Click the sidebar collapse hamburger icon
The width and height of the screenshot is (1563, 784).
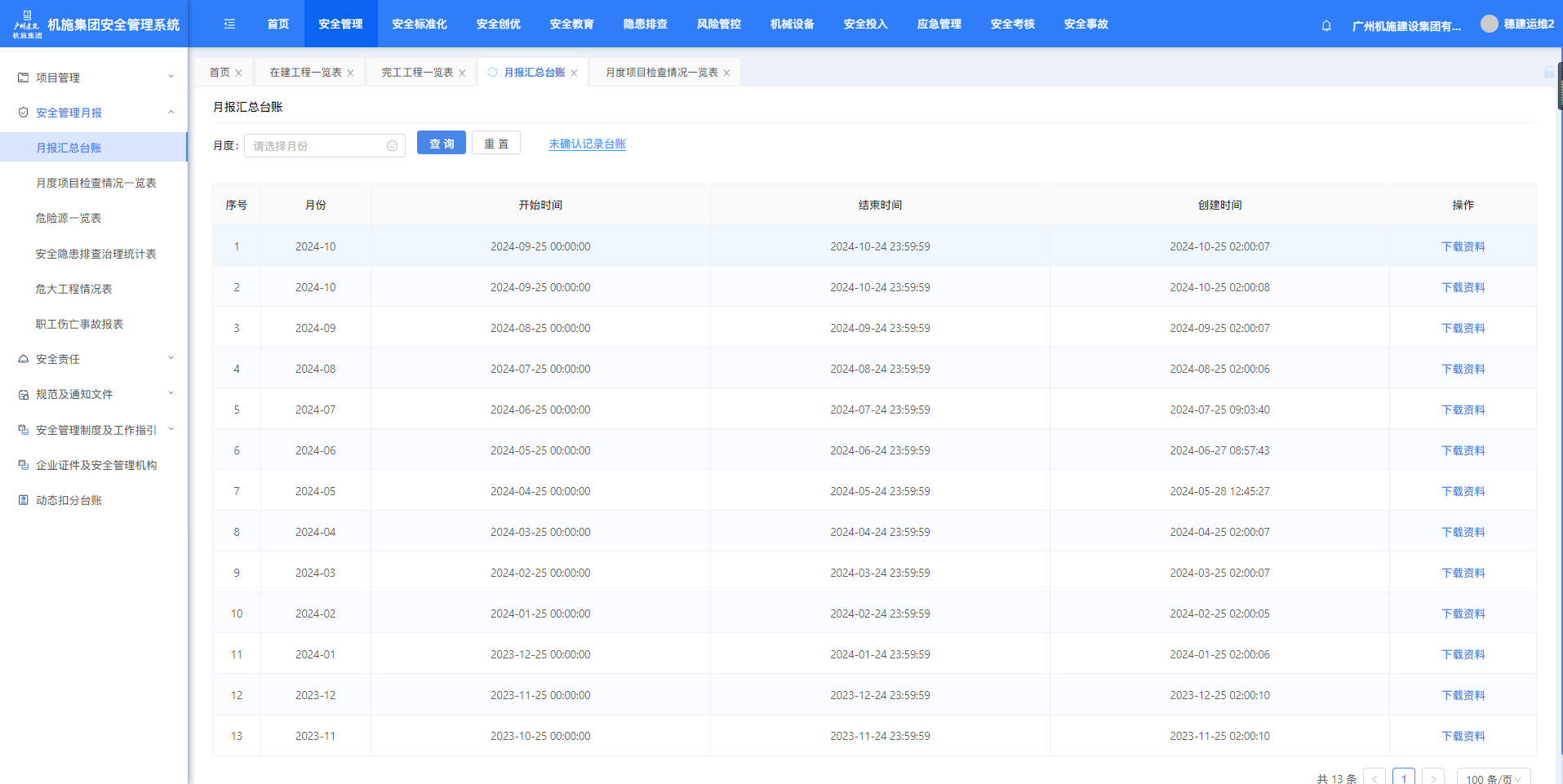click(229, 24)
